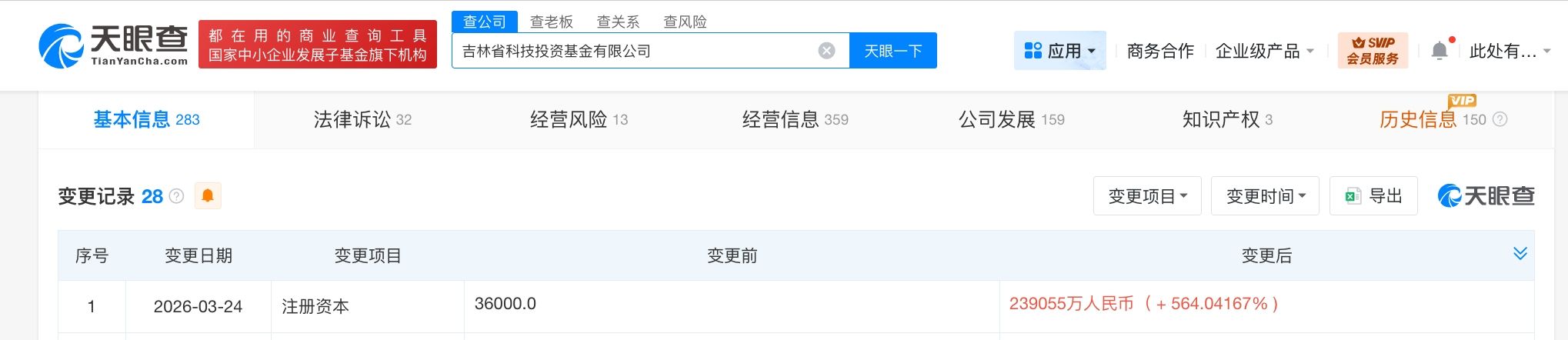Select the 查老板 search tab
The image size is (1568, 340).
552,22
